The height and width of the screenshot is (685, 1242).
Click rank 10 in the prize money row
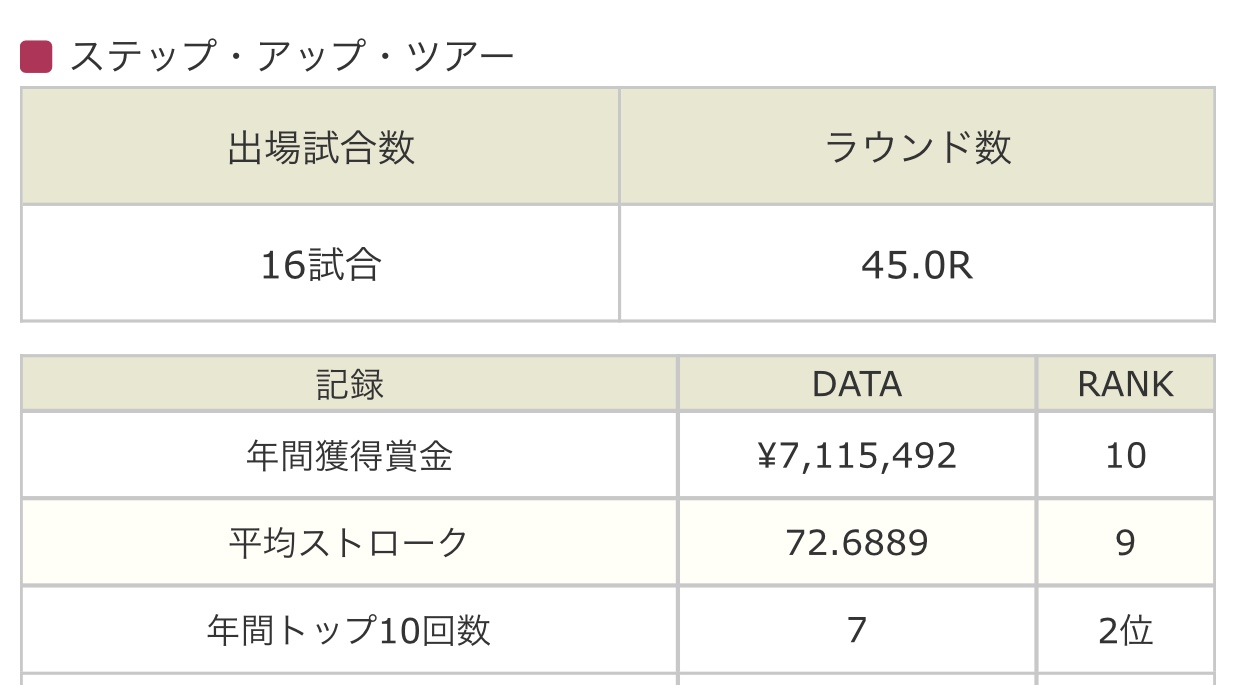pyautogui.click(x=1126, y=456)
